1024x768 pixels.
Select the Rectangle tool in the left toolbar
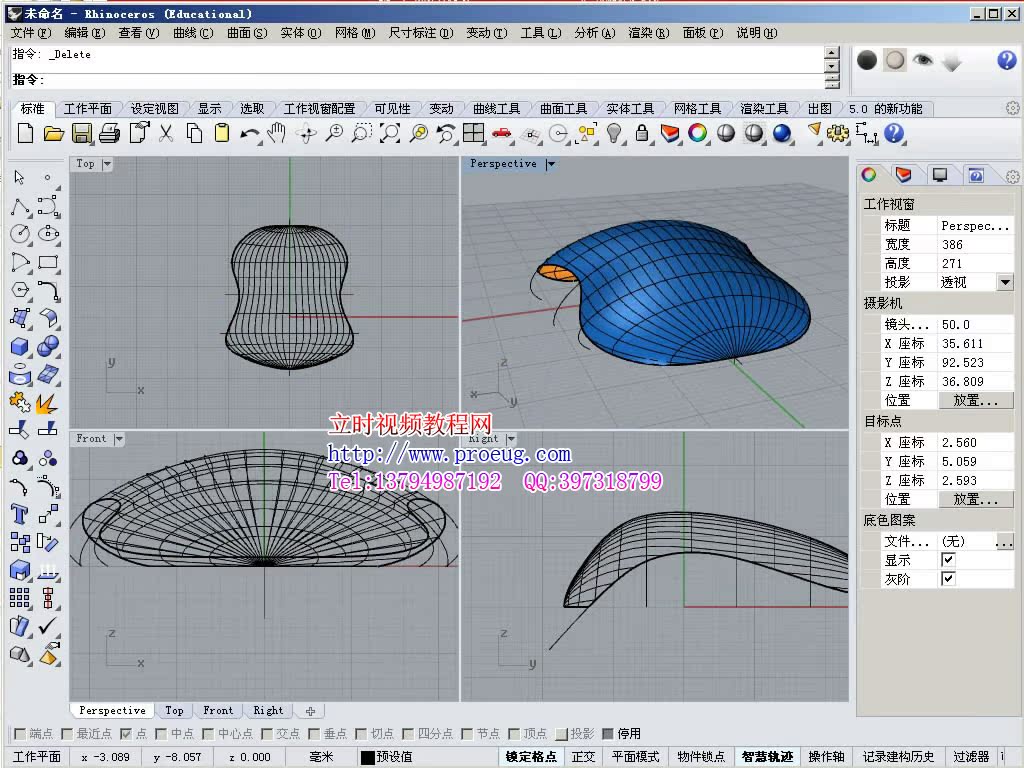coord(48,263)
